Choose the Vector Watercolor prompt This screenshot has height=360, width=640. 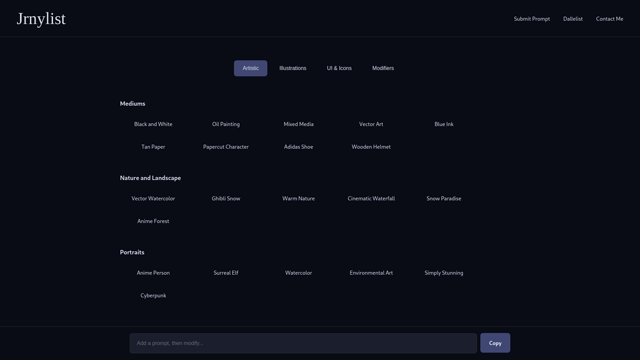[x=153, y=198]
